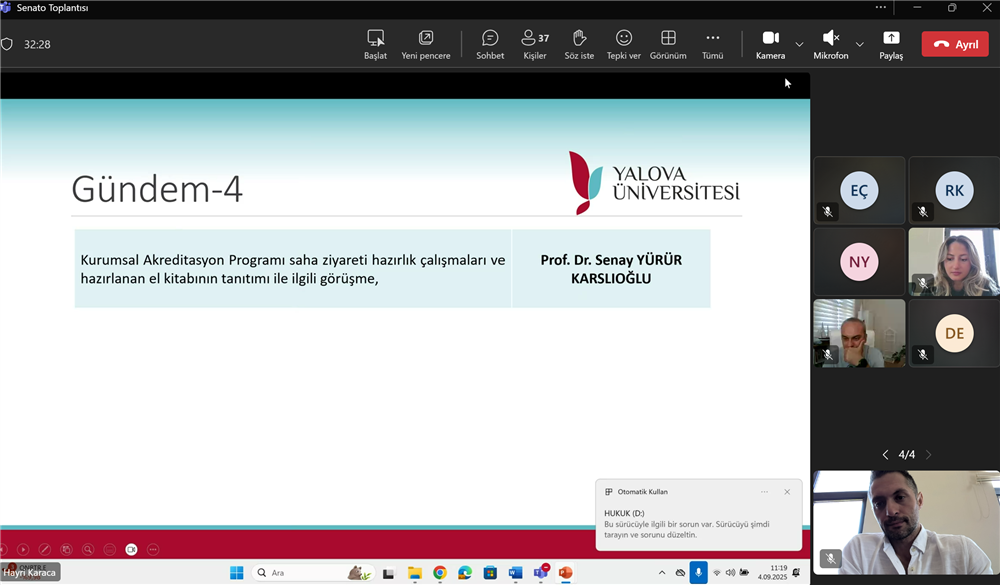The height and width of the screenshot is (585, 1000).
Task: Click the battery tray icon
Action: (744, 573)
